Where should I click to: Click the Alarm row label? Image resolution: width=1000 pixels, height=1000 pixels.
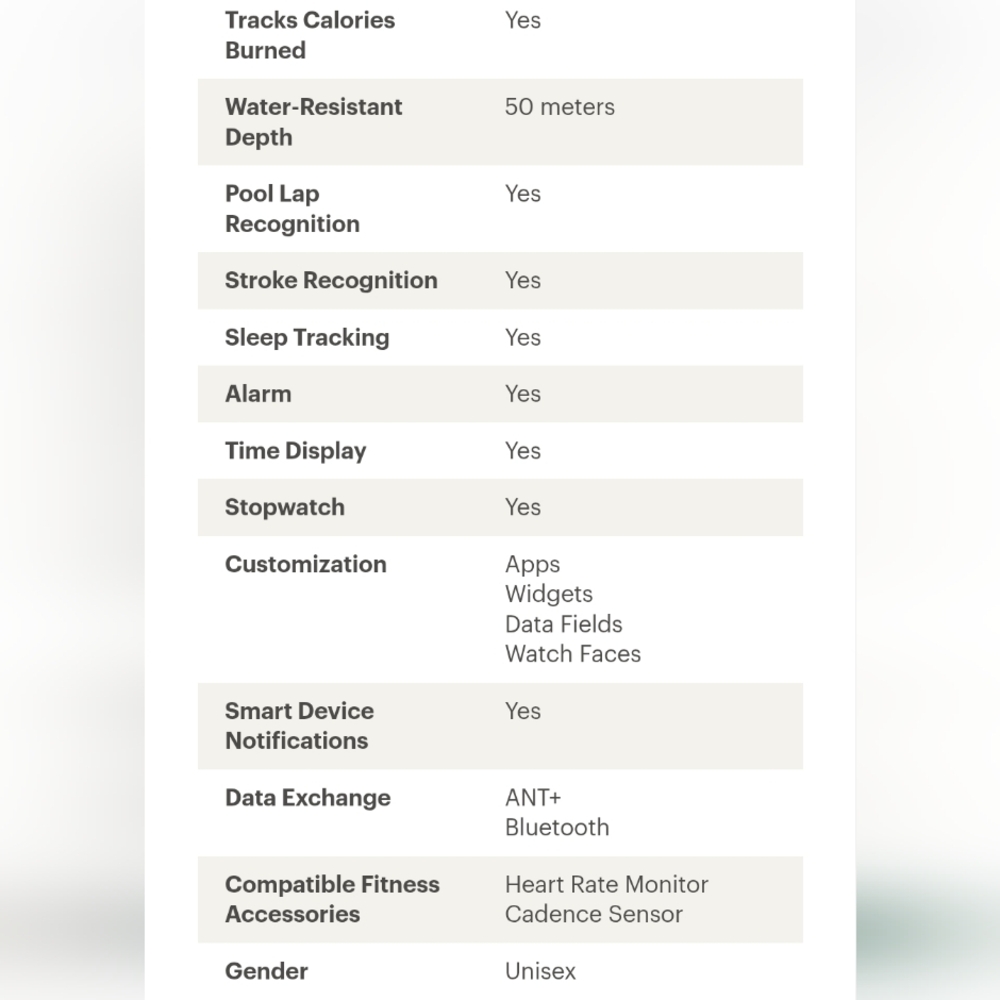pyautogui.click(x=258, y=393)
